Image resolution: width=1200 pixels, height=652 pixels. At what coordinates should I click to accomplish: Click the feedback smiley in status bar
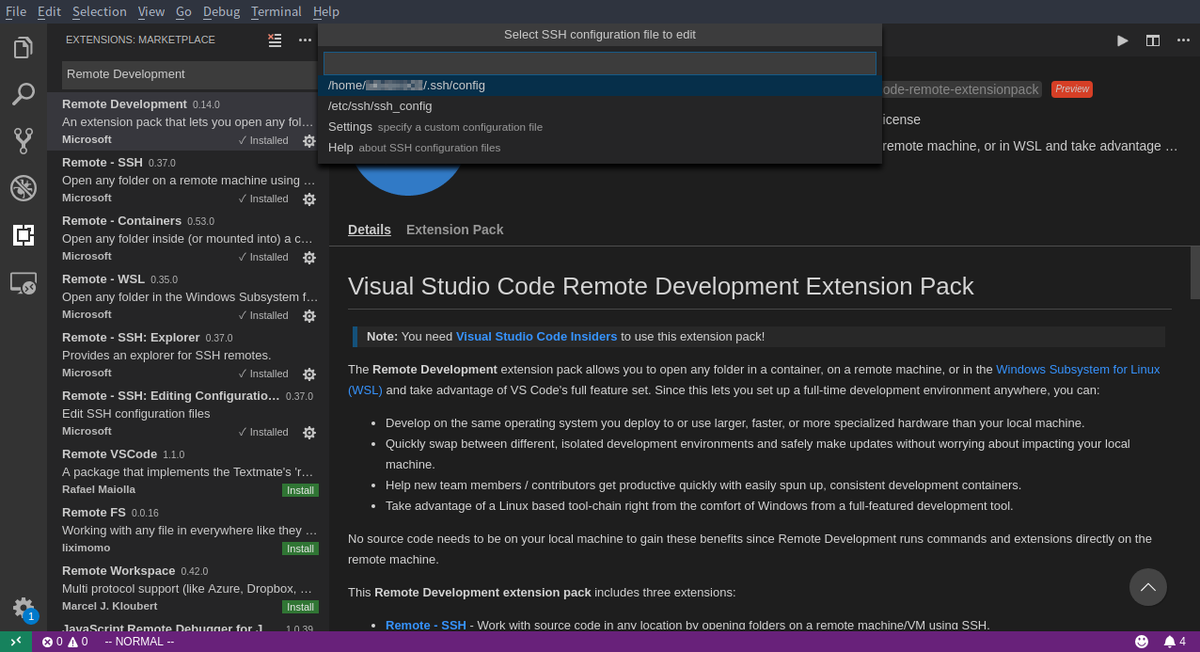[1142, 641]
